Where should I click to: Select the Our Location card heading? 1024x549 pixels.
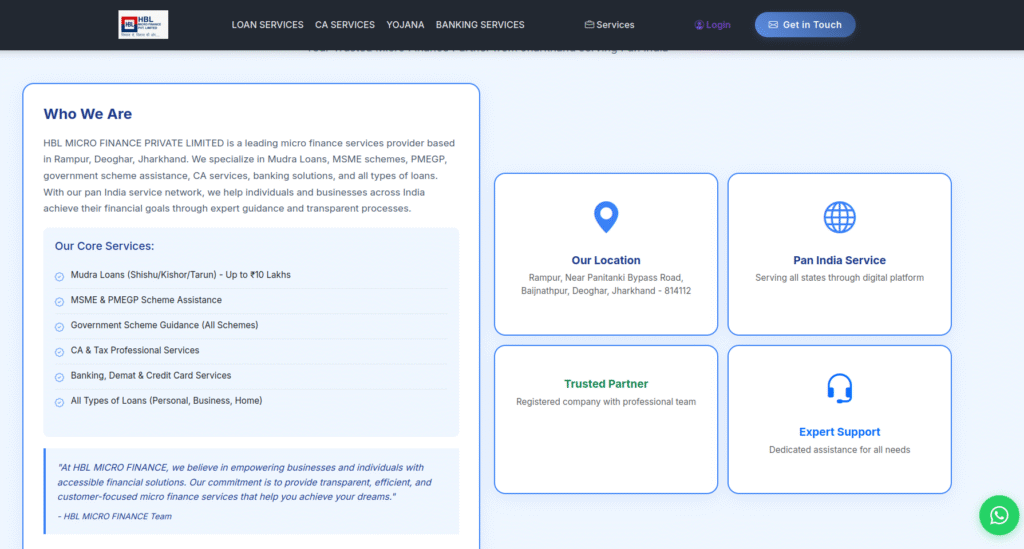click(x=605, y=260)
